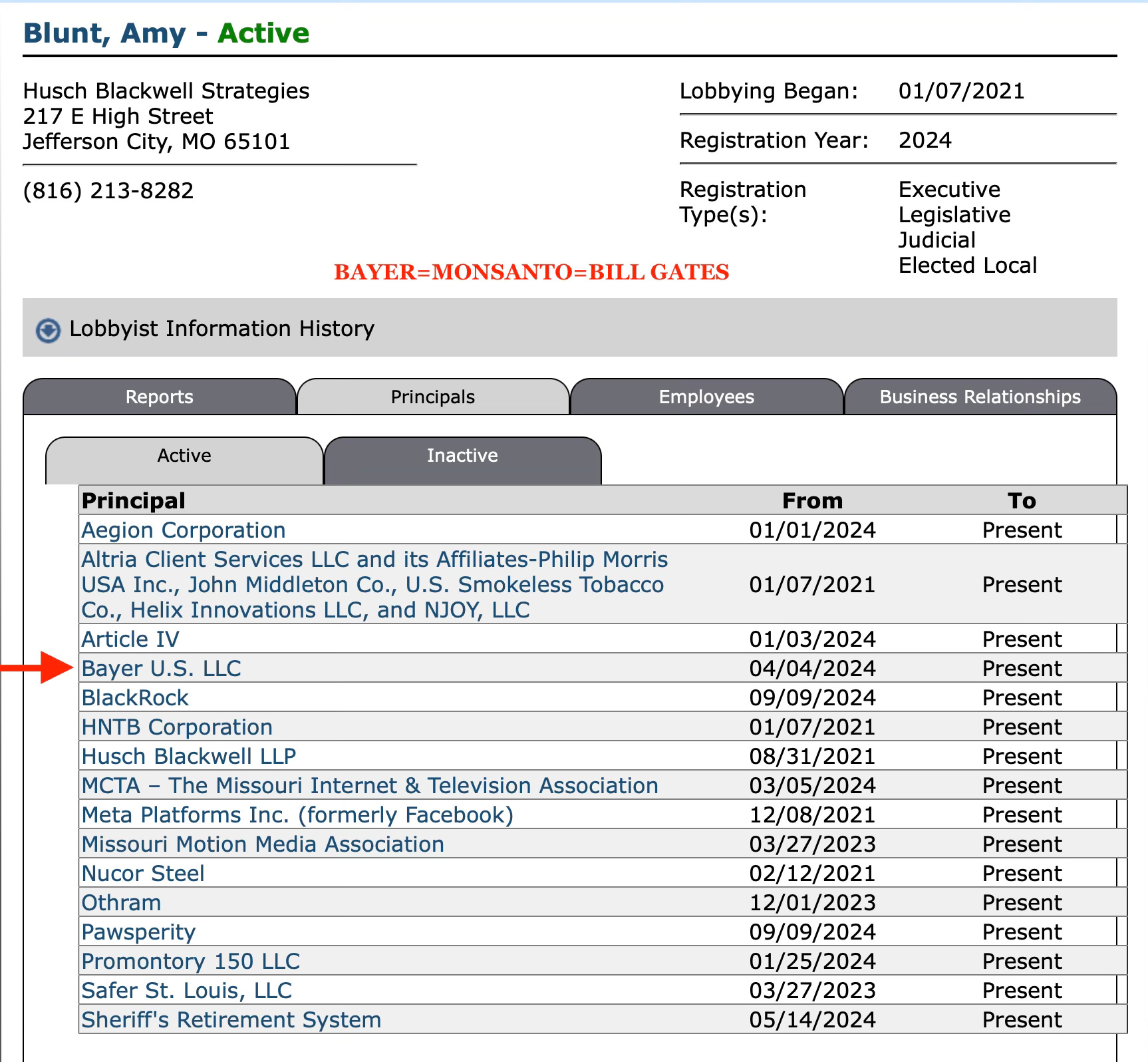The image size is (1148, 1062).
Task: Open the Sheriff's Retirement System link
Action: click(x=231, y=1020)
